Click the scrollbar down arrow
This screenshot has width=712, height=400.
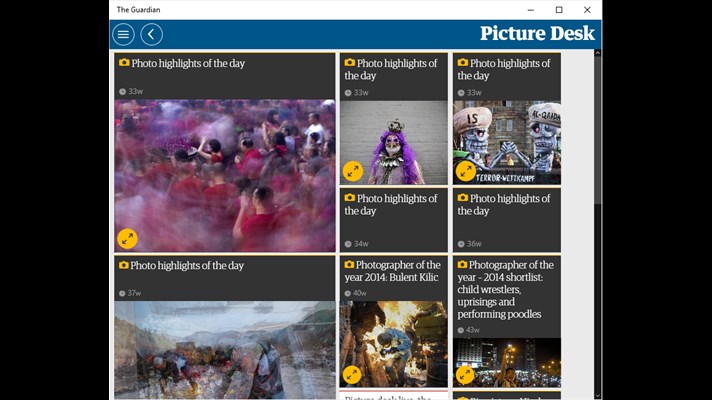pyautogui.click(x=598, y=396)
